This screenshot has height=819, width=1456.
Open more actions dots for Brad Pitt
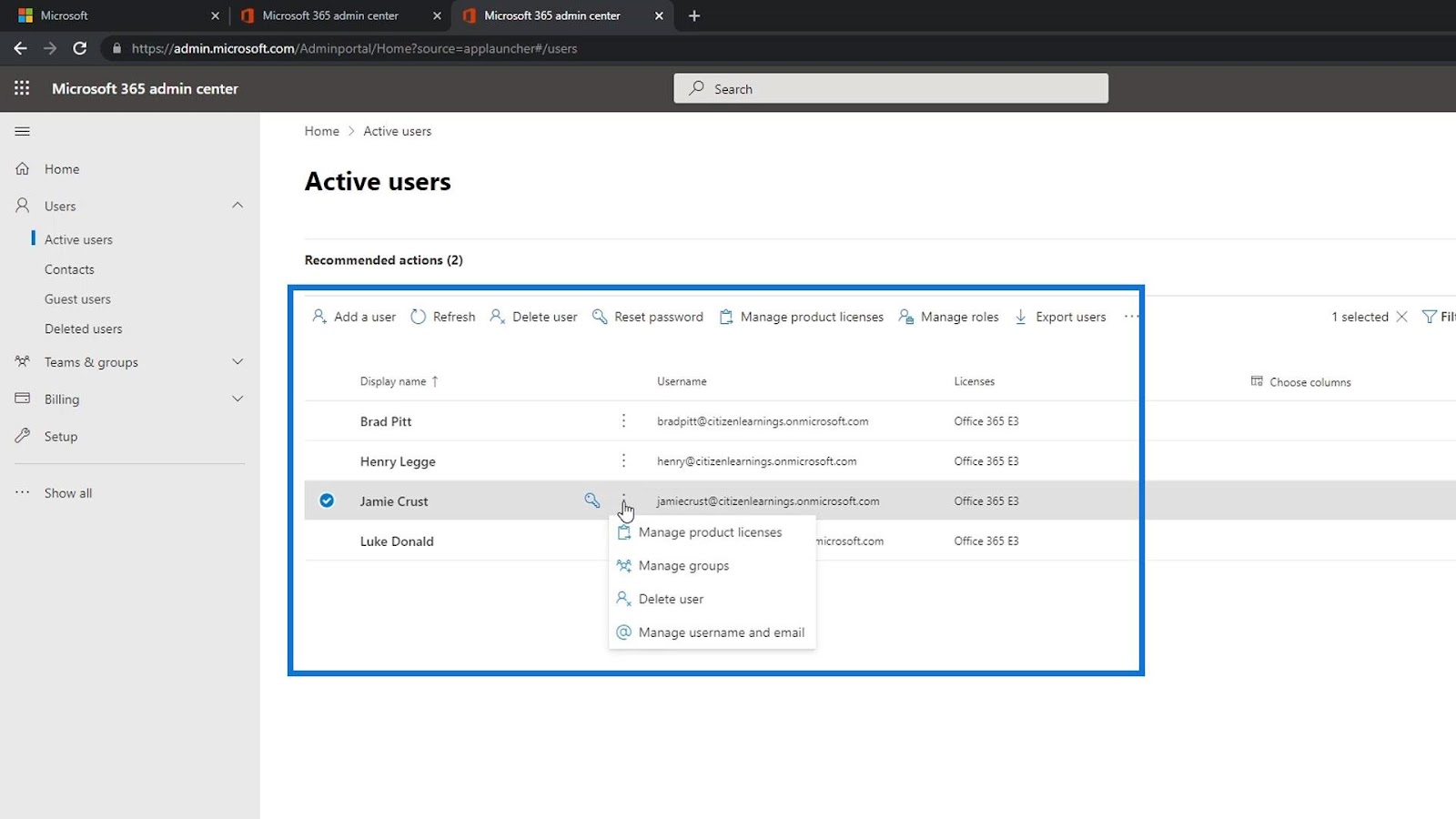click(623, 420)
